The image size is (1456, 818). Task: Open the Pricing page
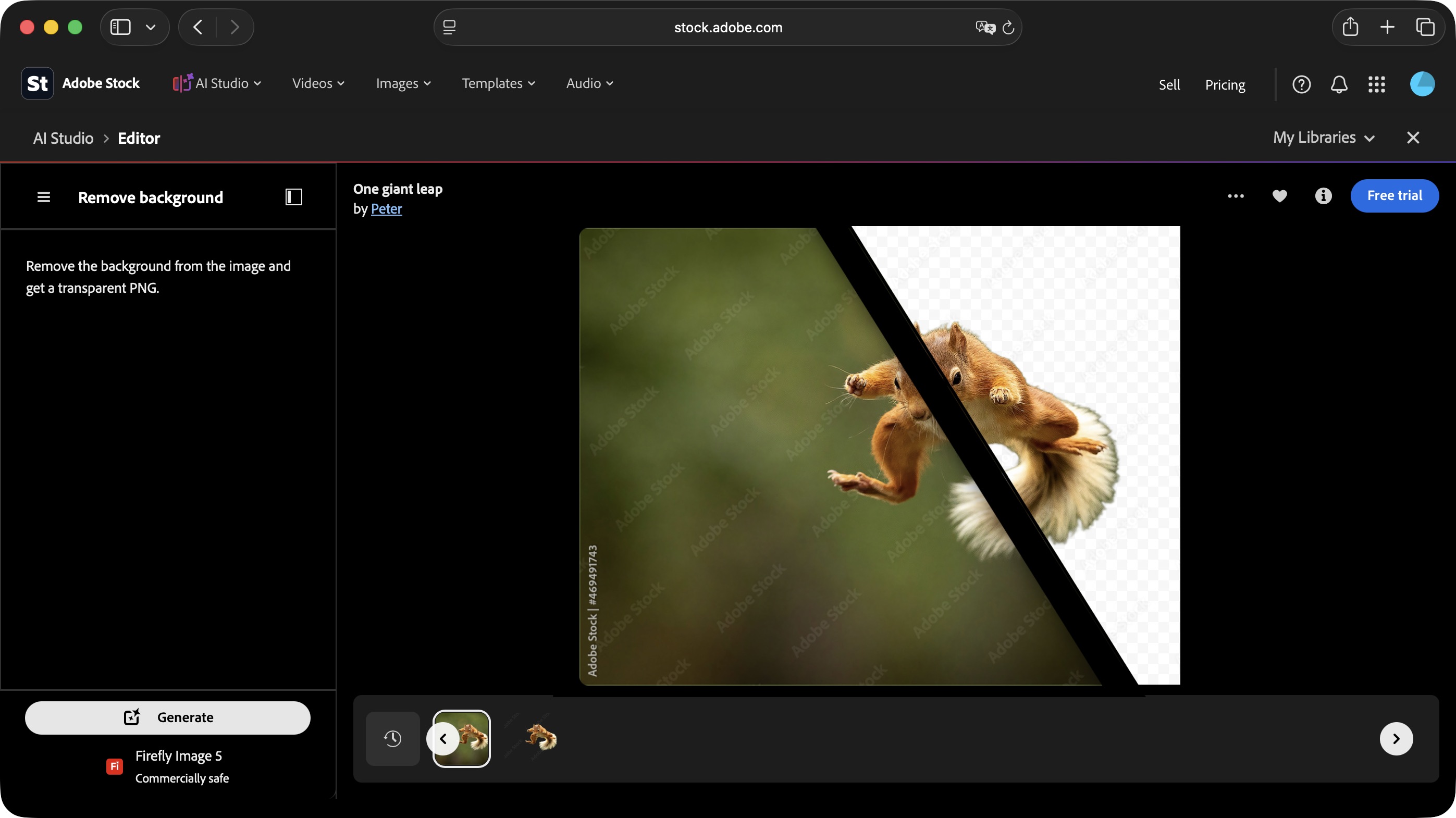pyautogui.click(x=1225, y=85)
